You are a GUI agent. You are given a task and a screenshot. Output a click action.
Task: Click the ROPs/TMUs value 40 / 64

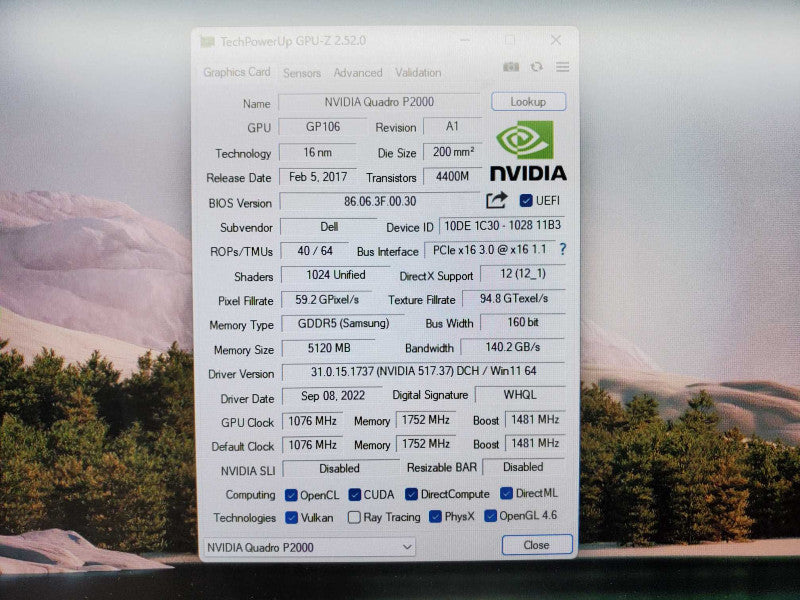315,251
